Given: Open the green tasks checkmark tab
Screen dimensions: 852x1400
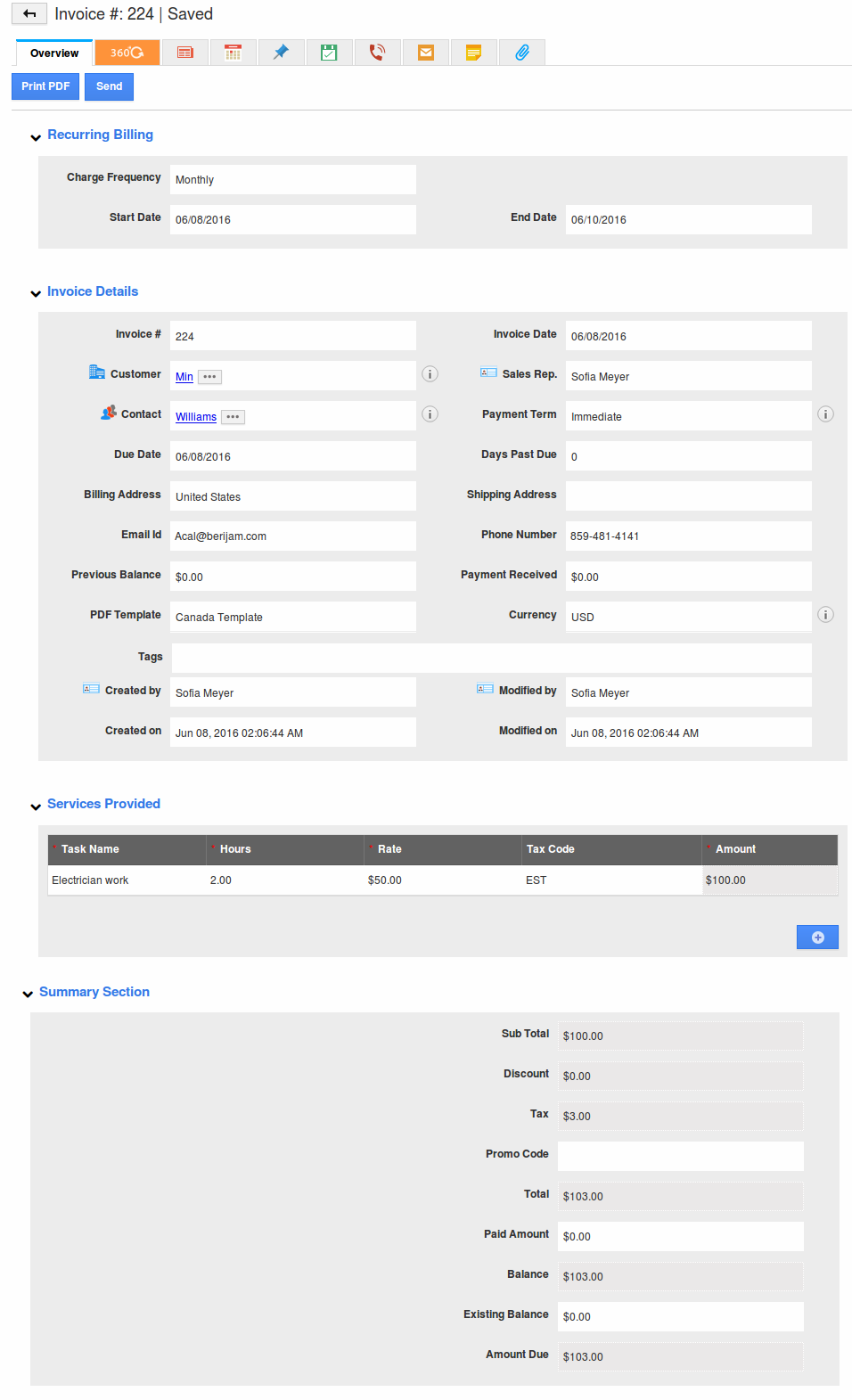Looking at the screenshot, I should tap(329, 53).
